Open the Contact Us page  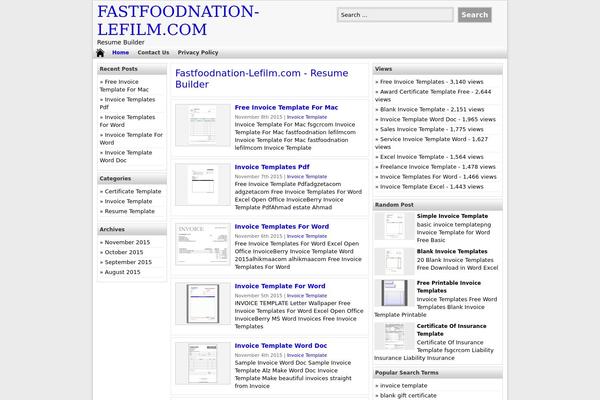[x=153, y=52]
